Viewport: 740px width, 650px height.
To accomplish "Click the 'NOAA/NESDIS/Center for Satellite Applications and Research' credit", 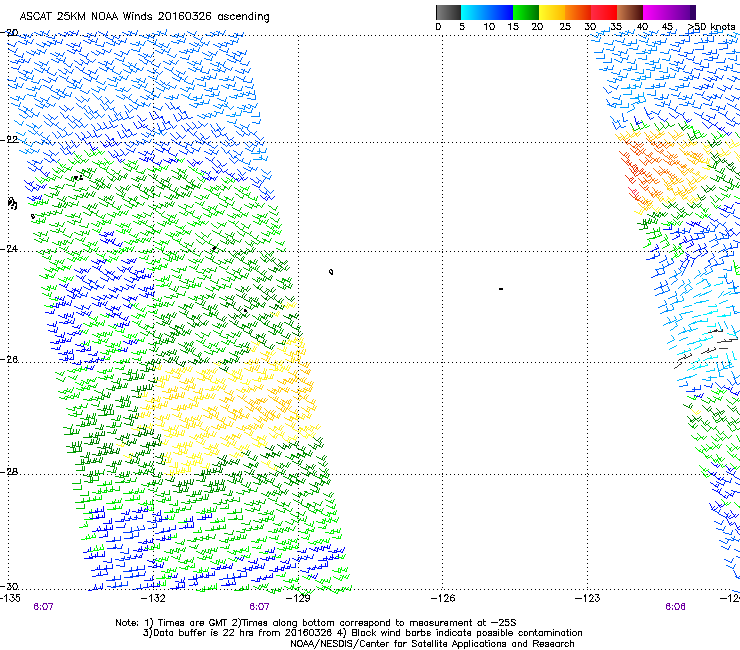I will (x=432, y=644).
